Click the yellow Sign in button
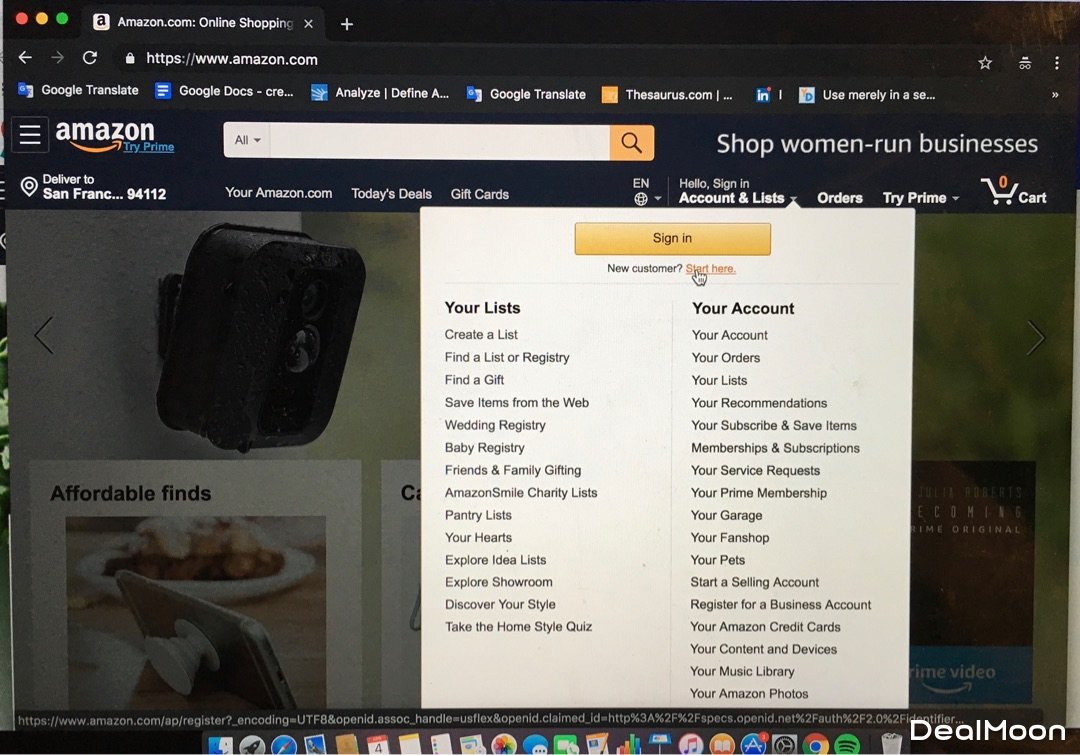The image size is (1080, 755). (672, 238)
